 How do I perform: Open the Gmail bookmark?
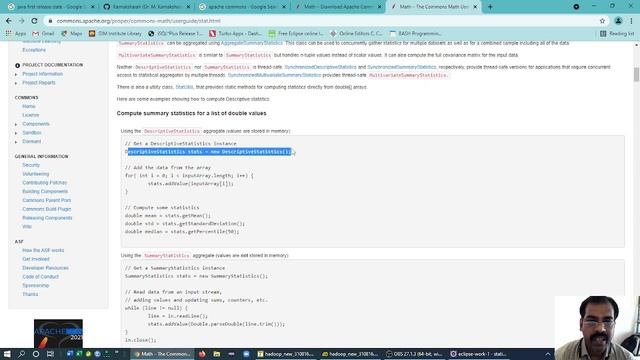pyautogui.click(x=43, y=33)
